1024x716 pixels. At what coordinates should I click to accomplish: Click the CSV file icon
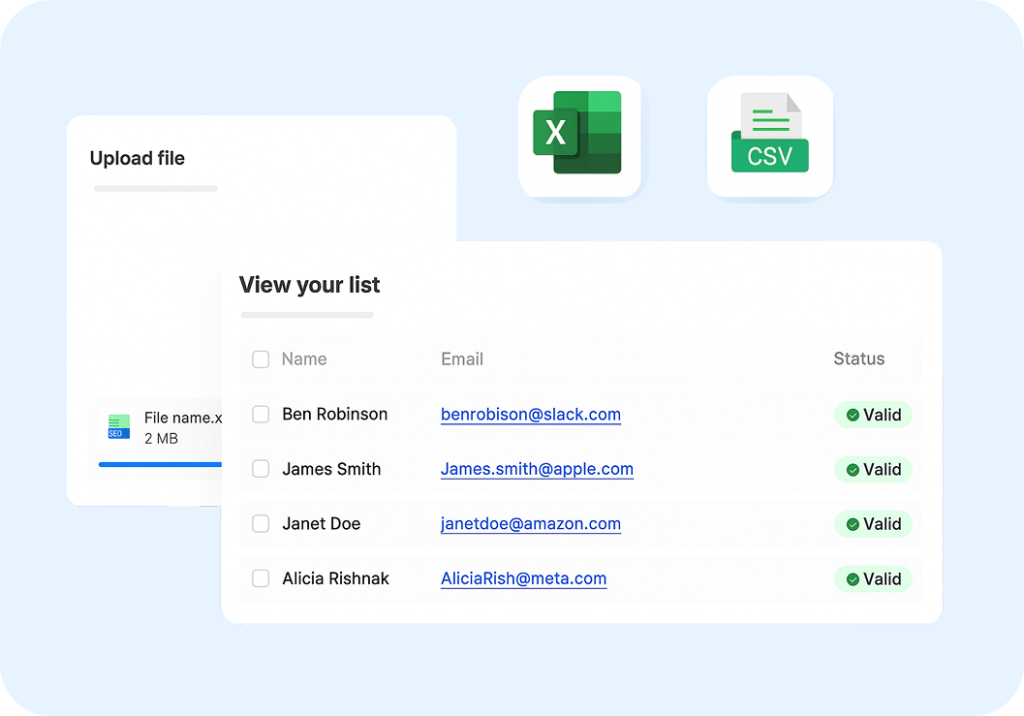click(x=770, y=133)
